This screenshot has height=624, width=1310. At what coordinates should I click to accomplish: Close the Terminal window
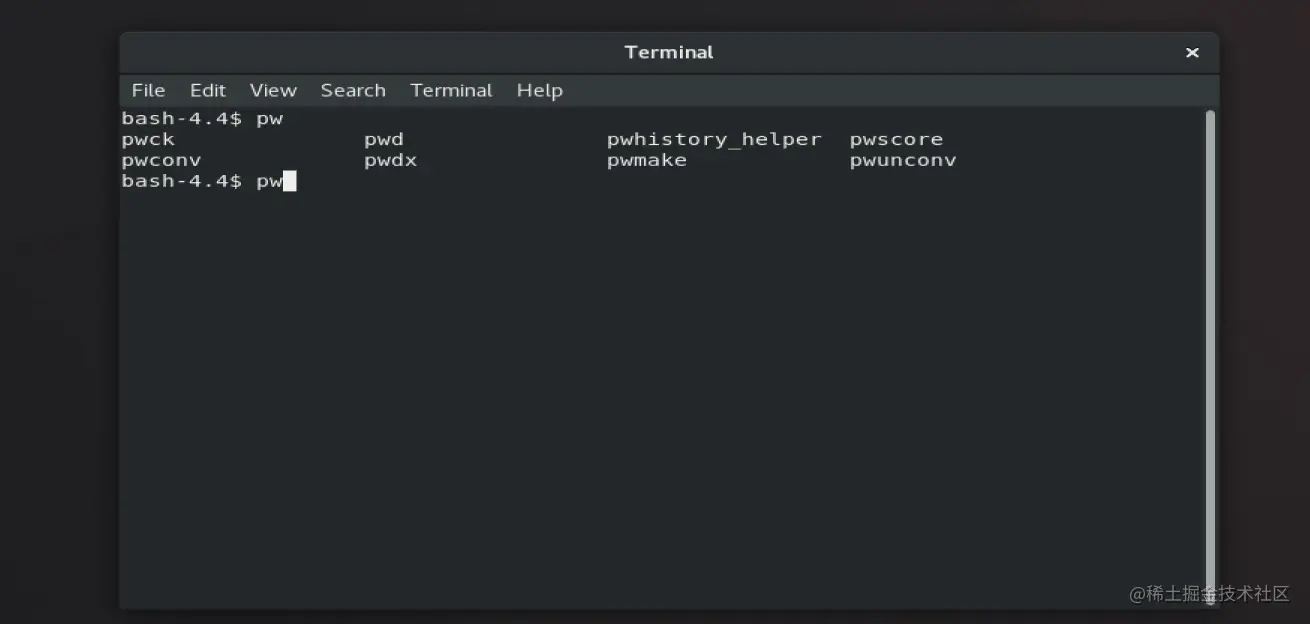coord(1192,53)
